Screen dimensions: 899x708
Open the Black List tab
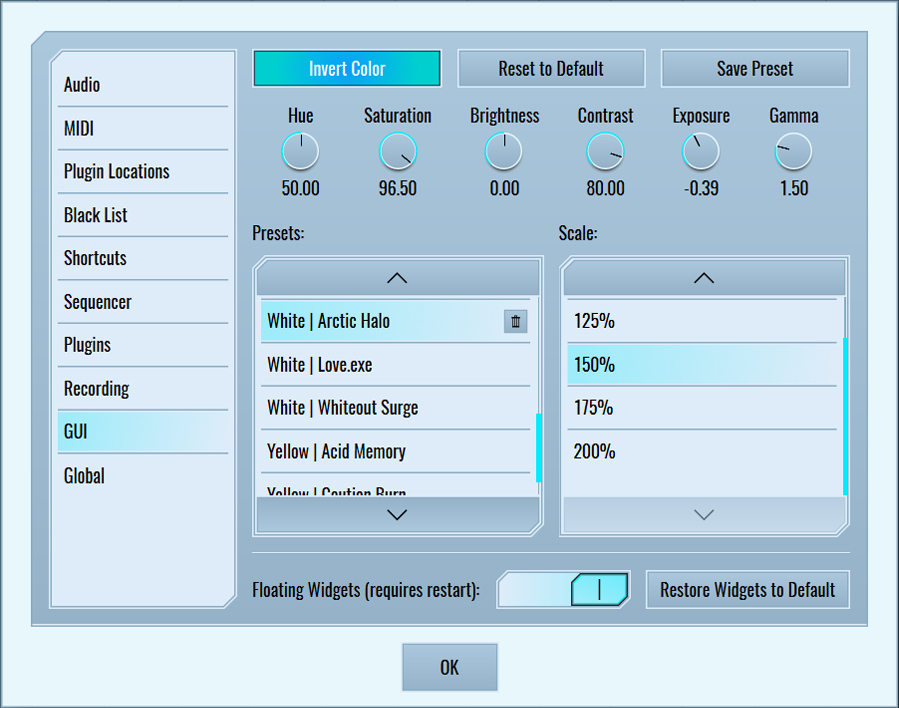pyautogui.click(x=143, y=215)
